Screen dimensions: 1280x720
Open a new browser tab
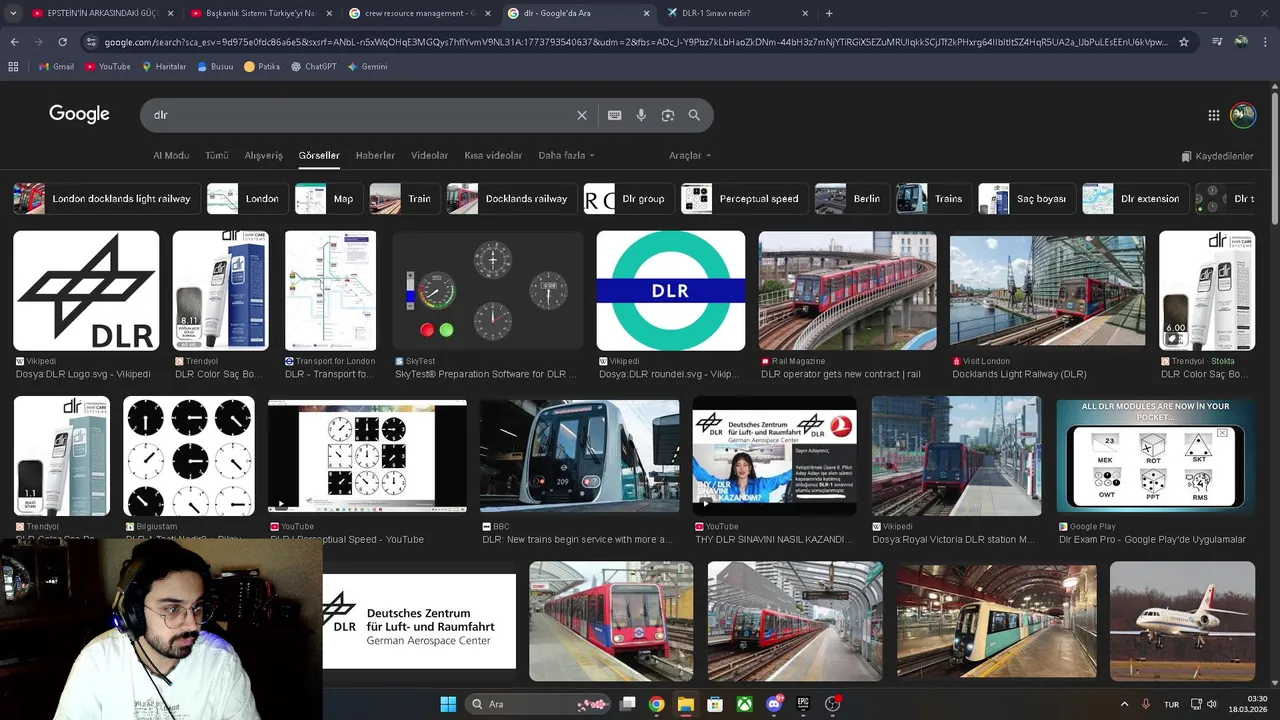[x=829, y=13]
